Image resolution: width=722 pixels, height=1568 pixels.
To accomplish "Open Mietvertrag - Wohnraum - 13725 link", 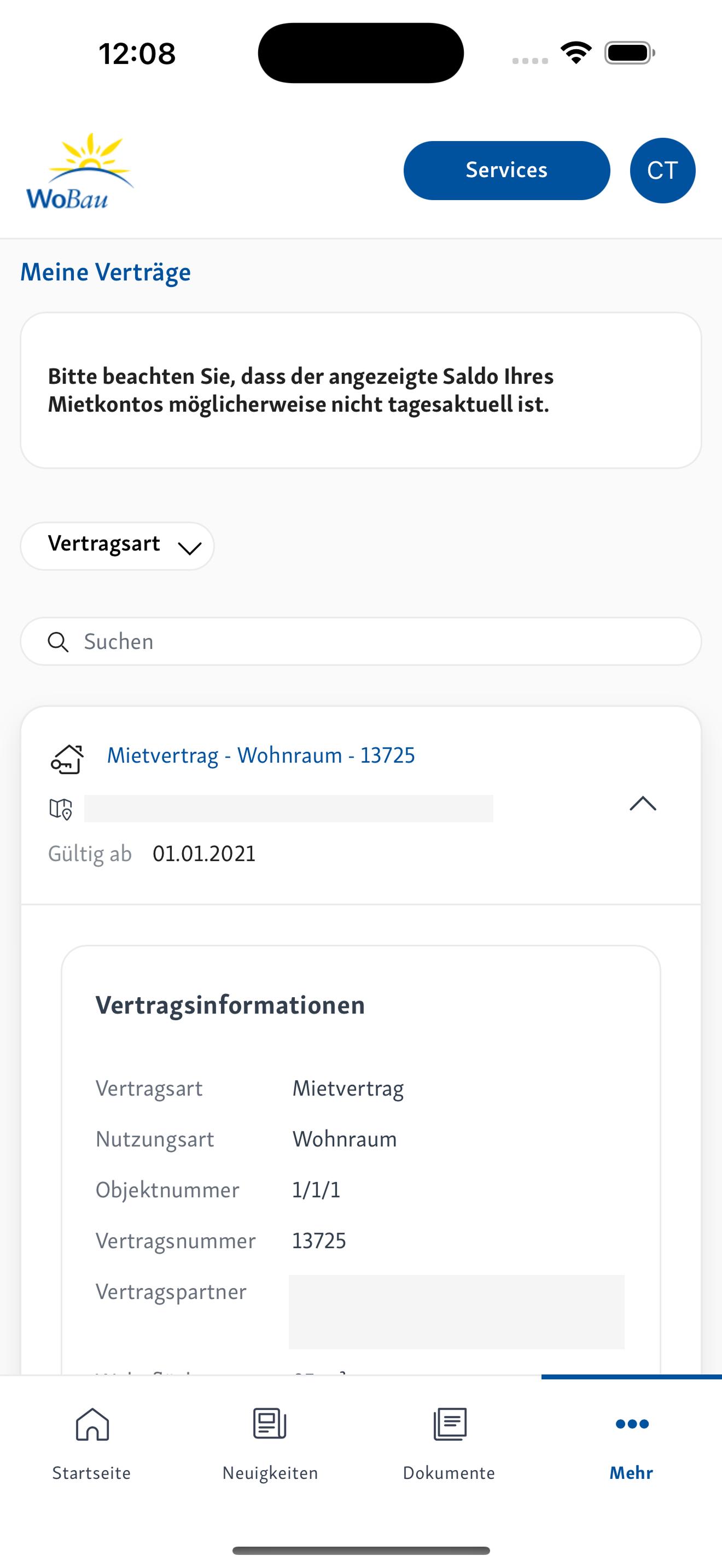I will pos(261,756).
